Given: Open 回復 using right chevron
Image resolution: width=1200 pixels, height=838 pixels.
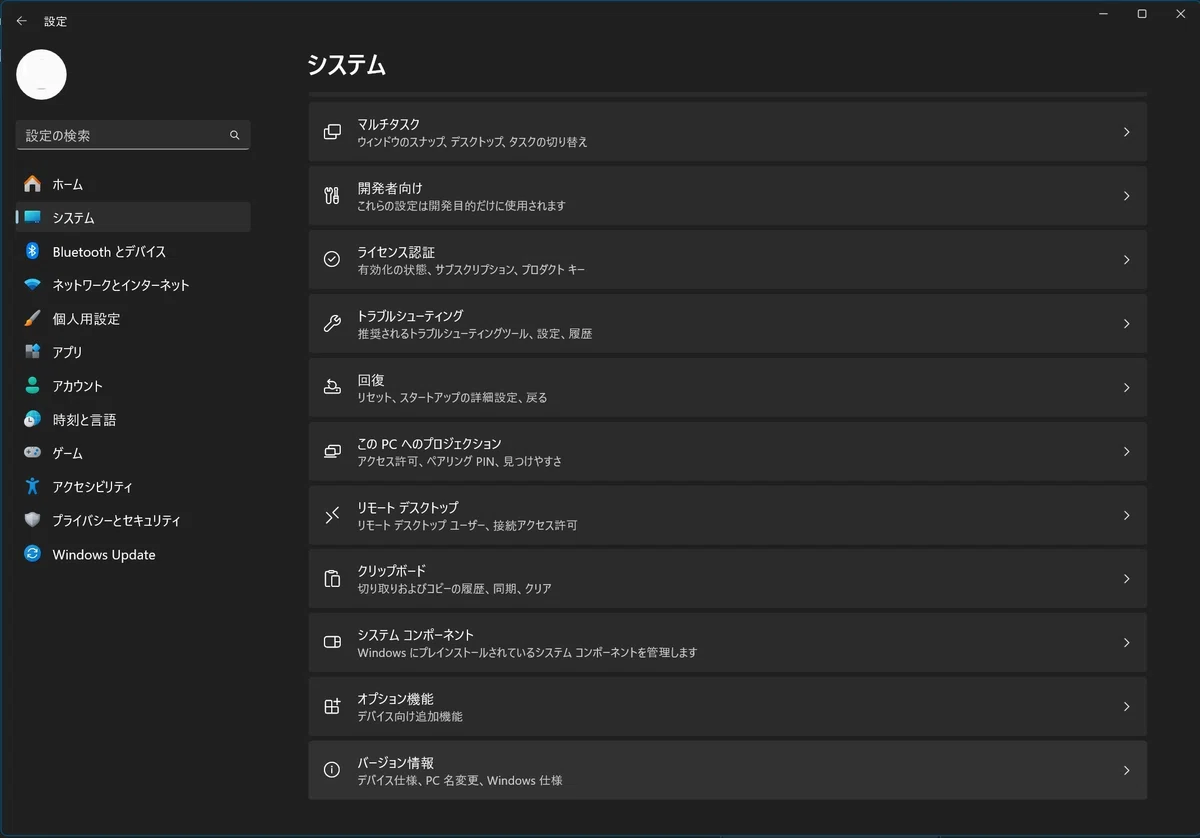Looking at the screenshot, I should point(1126,387).
